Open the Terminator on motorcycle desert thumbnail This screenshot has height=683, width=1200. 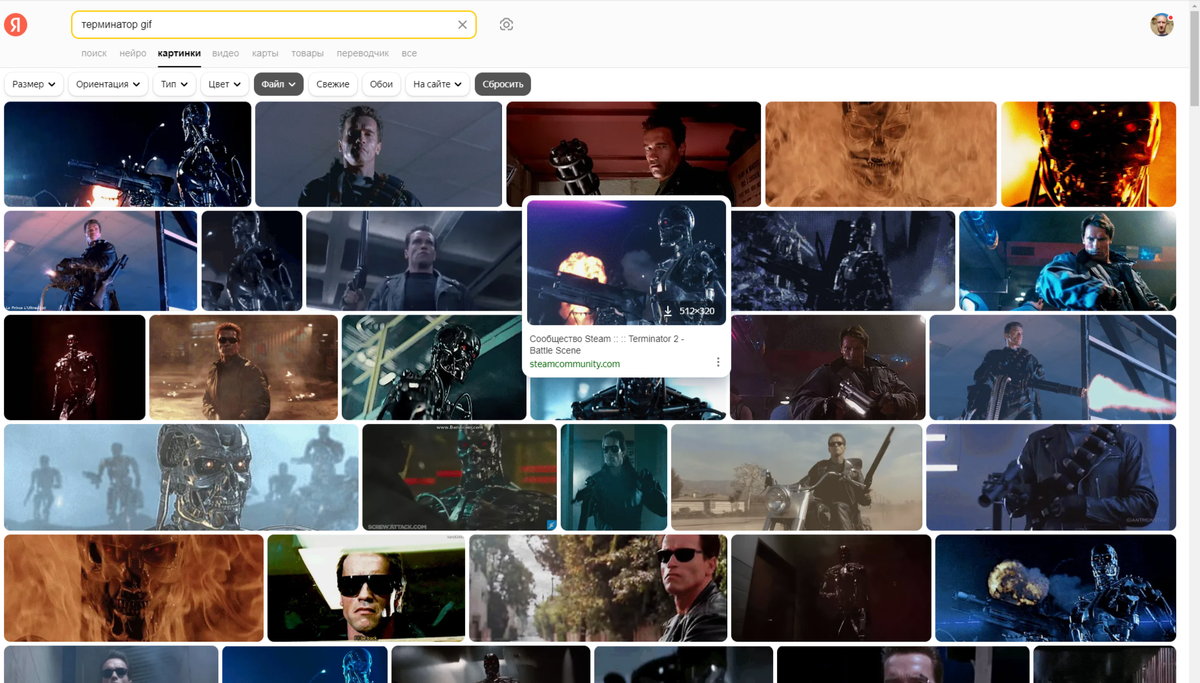(x=796, y=477)
